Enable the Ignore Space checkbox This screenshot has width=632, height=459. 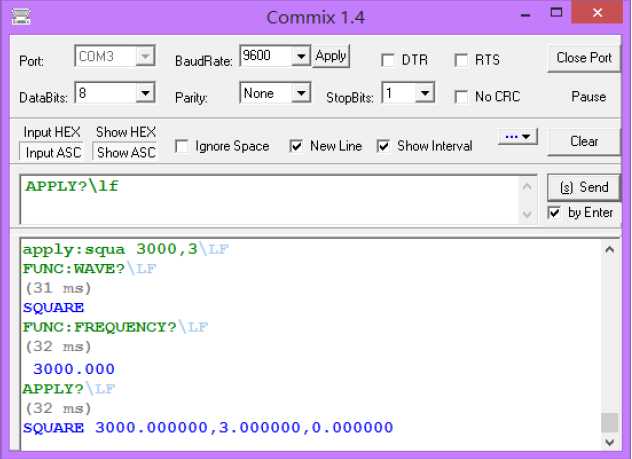[x=182, y=146]
